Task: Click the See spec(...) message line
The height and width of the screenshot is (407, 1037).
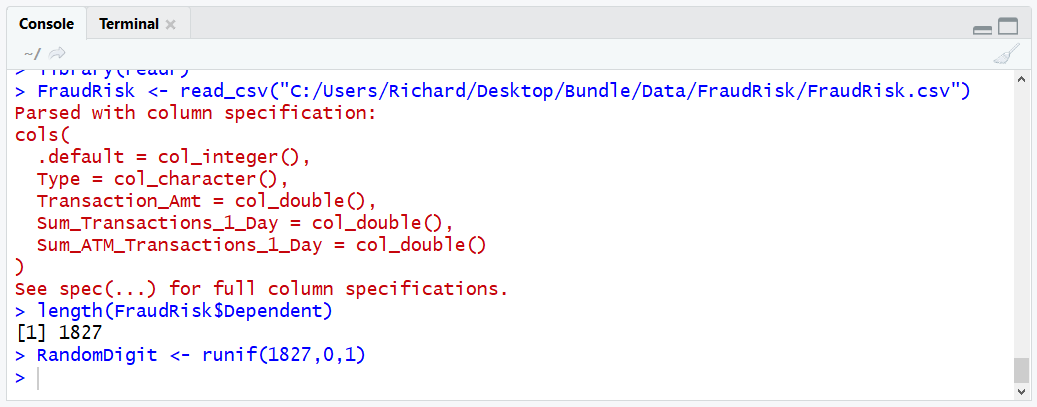Action: (261, 289)
